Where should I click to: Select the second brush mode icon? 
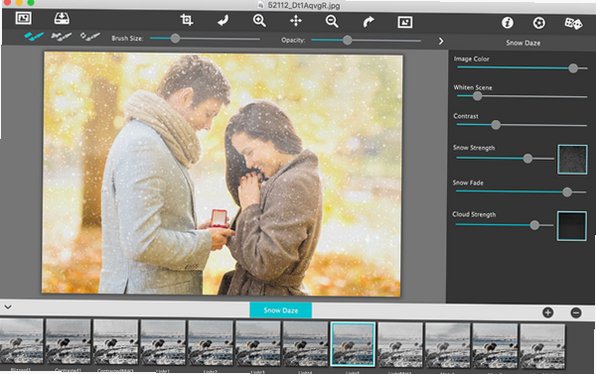point(61,36)
